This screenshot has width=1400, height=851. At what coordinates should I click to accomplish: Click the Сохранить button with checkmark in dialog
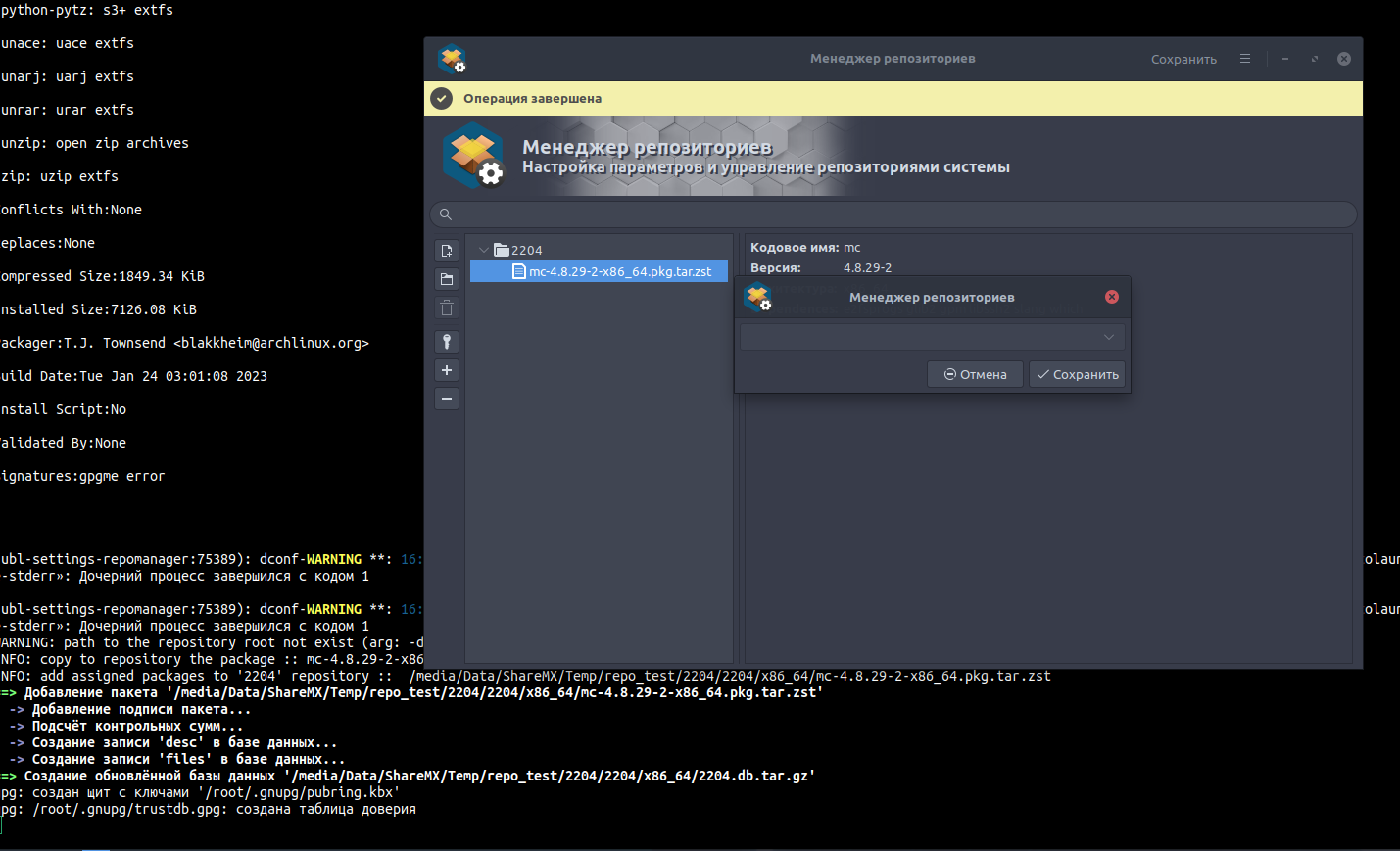(1077, 374)
